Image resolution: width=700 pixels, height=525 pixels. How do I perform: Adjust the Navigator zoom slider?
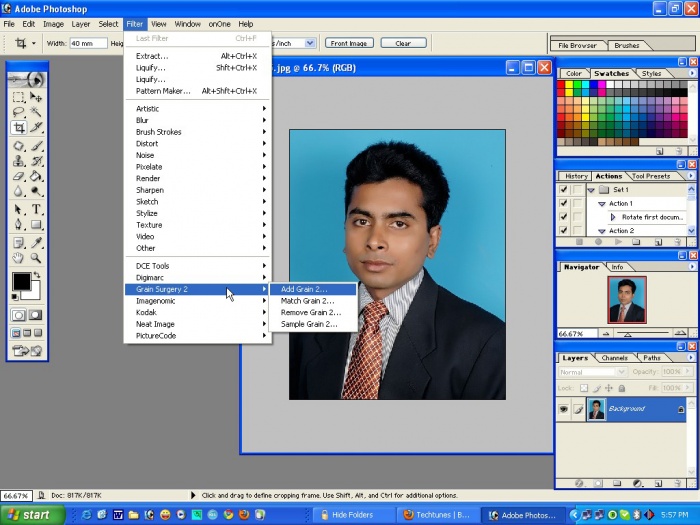(x=628, y=334)
